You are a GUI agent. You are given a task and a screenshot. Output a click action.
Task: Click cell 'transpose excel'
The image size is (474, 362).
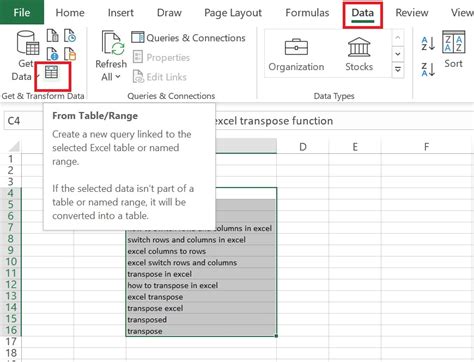(201, 308)
